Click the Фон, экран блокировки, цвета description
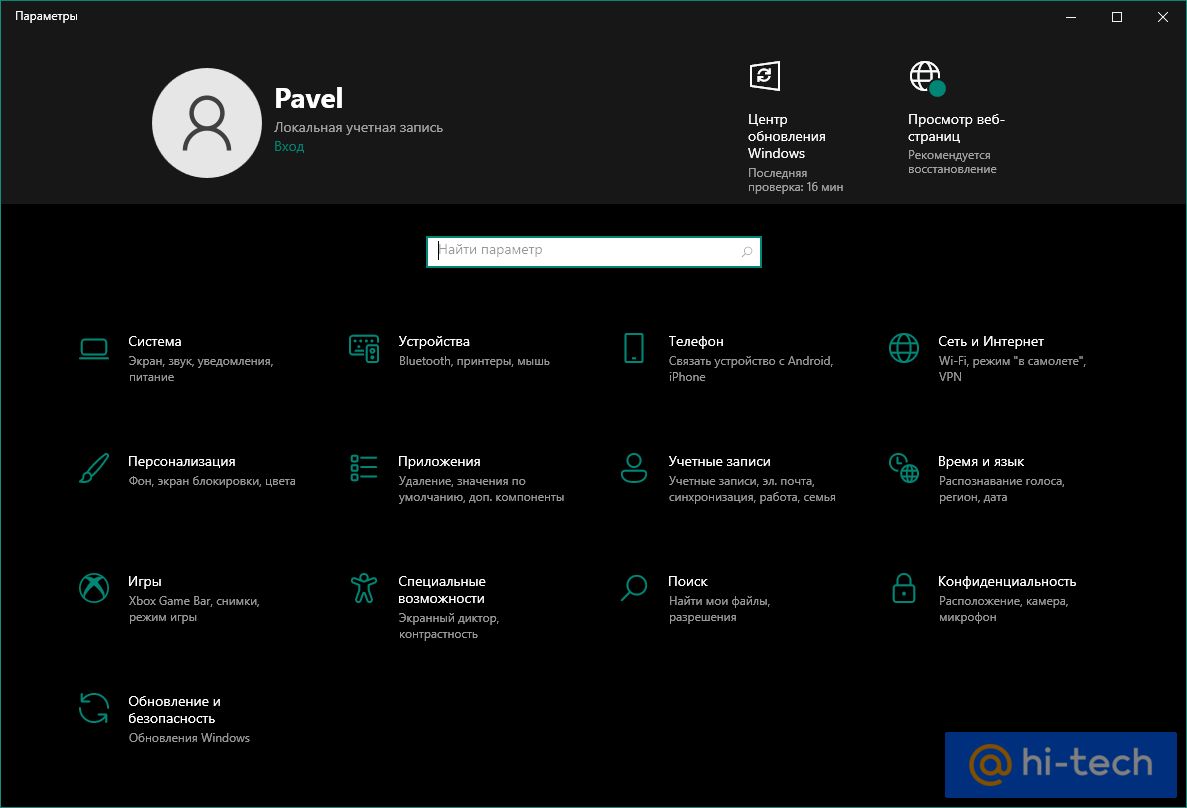1187x808 pixels. pyautogui.click(x=212, y=482)
